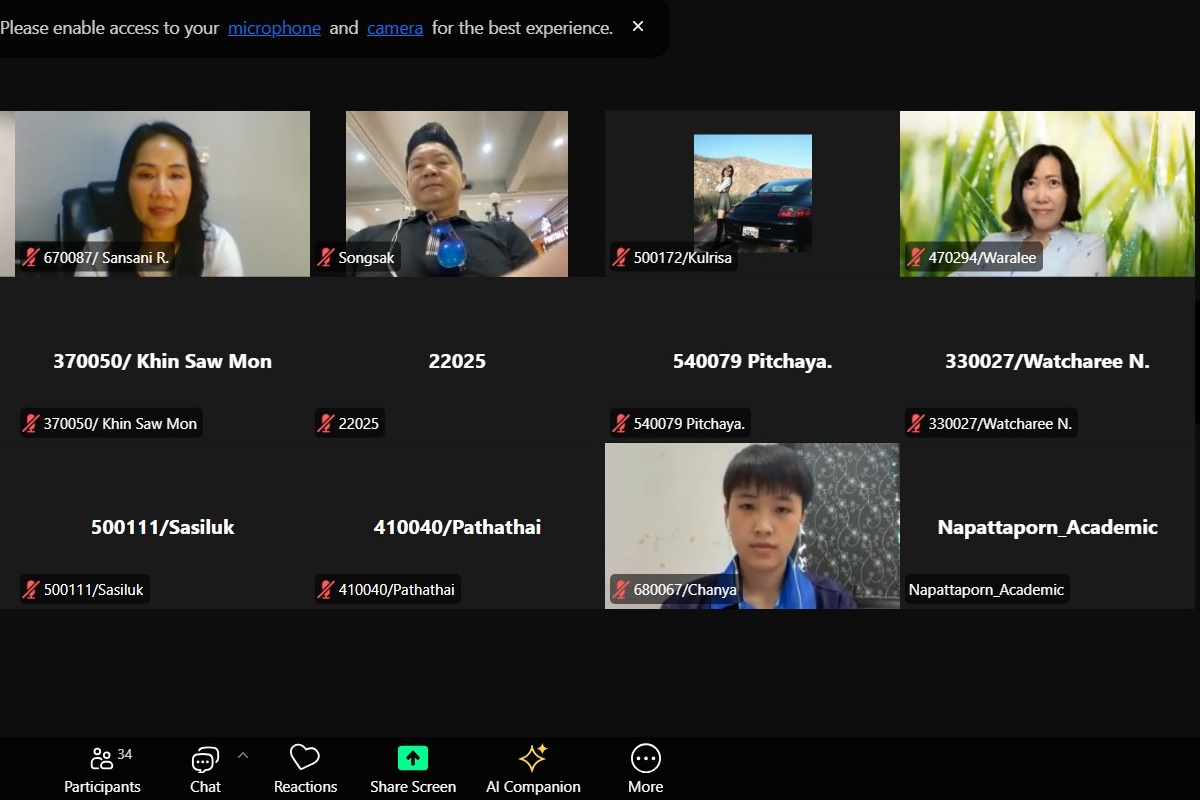
Task: Click the microphone access link
Action: tap(274, 28)
